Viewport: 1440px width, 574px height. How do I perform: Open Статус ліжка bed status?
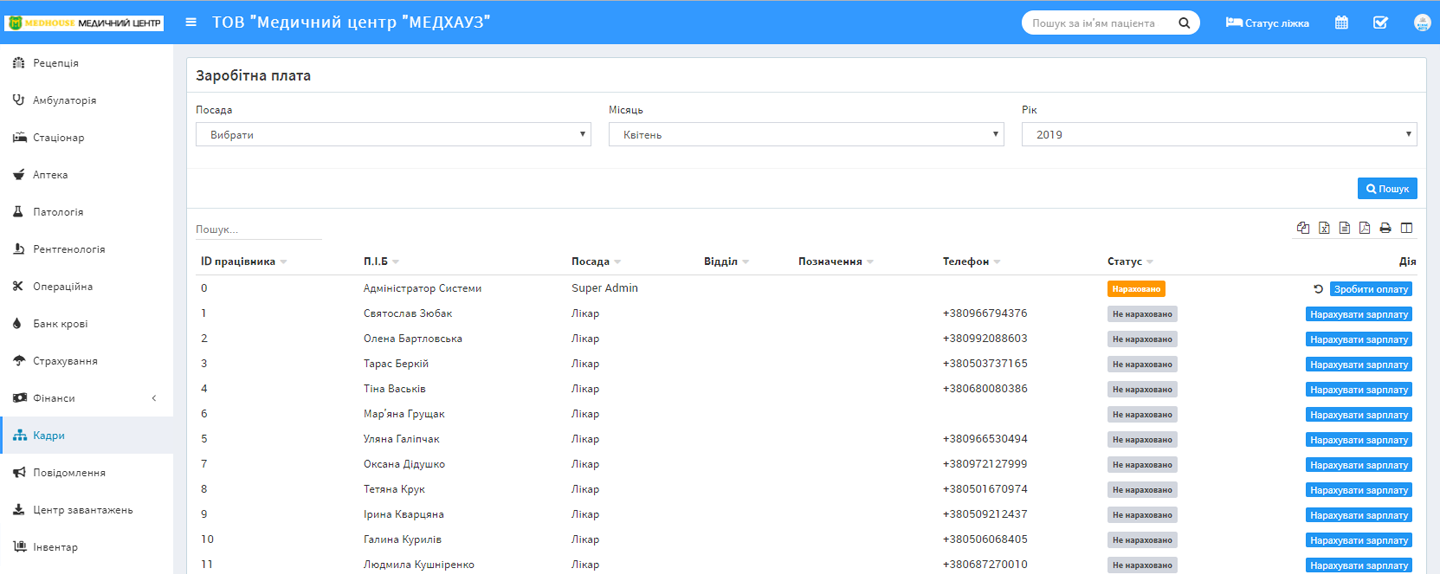1267,23
